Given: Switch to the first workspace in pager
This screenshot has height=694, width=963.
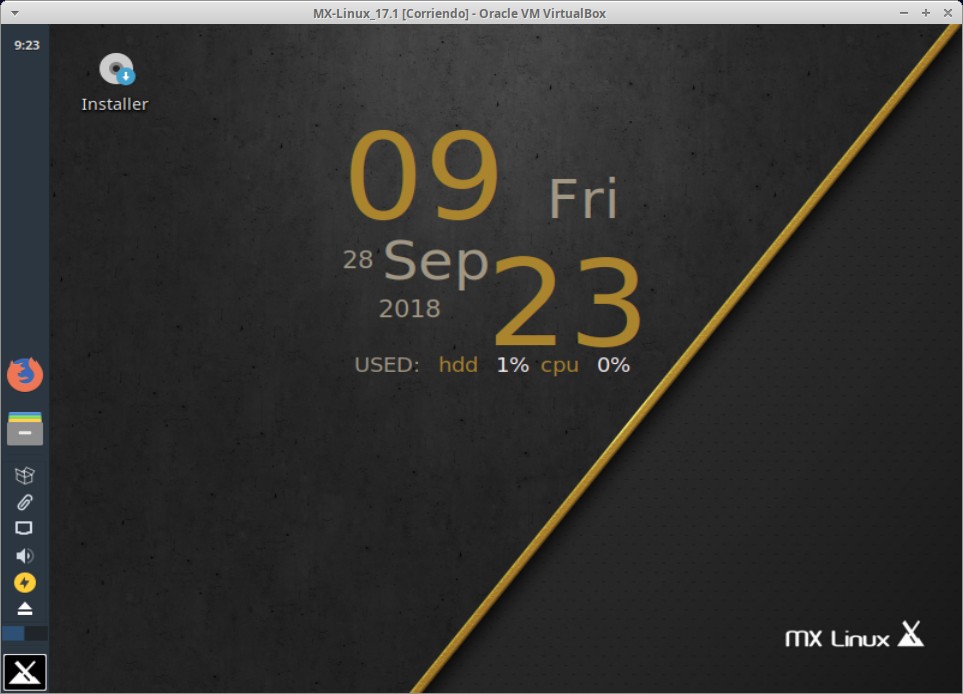Looking at the screenshot, I should pyautogui.click(x=13, y=633).
